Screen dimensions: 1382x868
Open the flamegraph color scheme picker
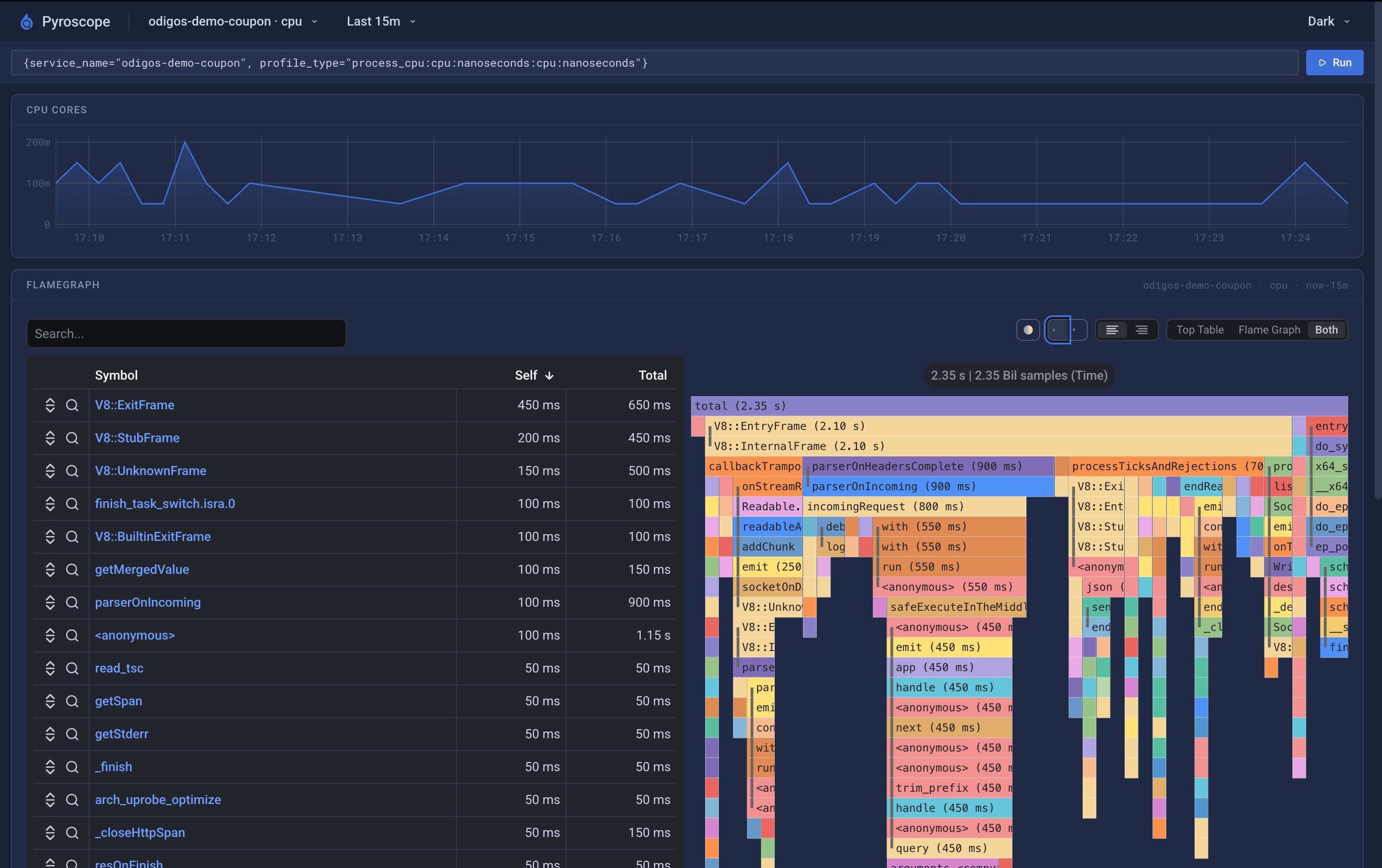pyautogui.click(x=1028, y=330)
